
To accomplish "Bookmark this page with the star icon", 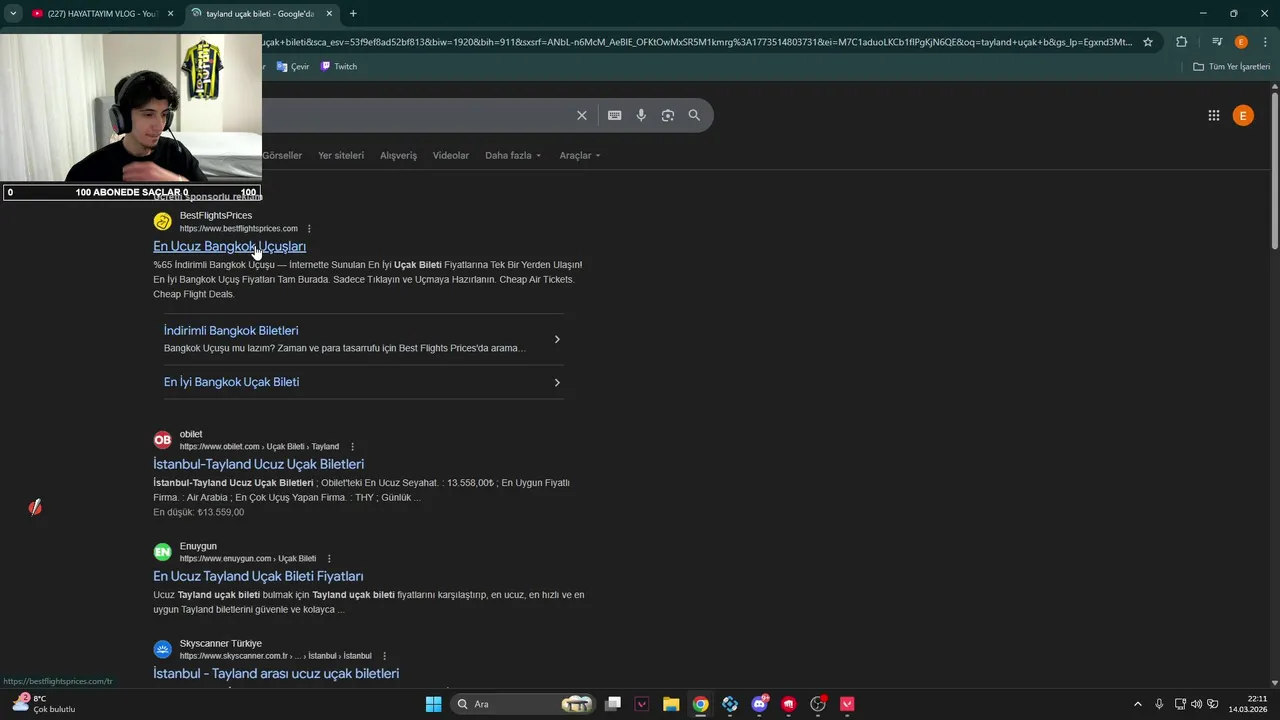I will point(1148,42).
